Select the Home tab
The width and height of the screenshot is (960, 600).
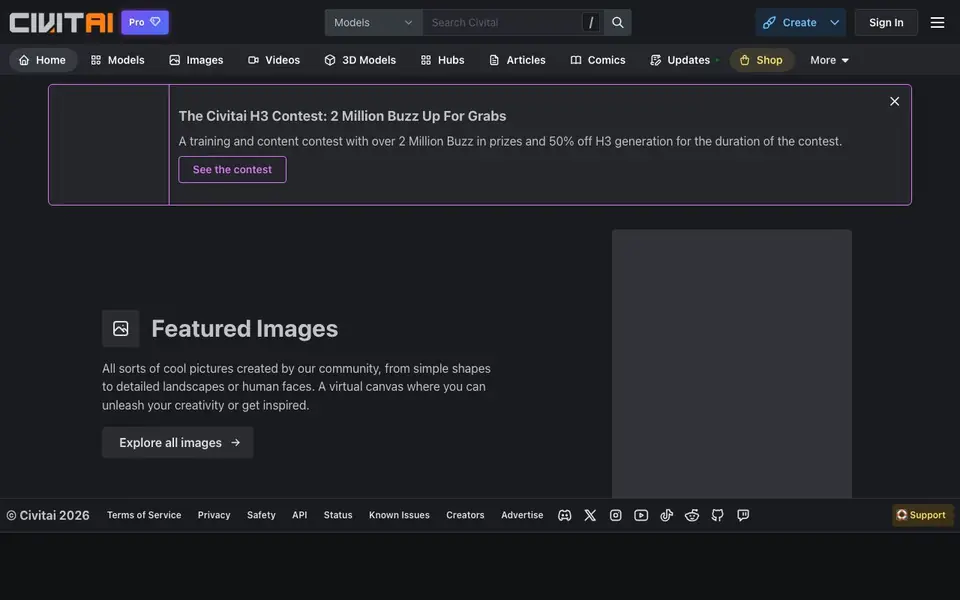click(x=42, y=60)
